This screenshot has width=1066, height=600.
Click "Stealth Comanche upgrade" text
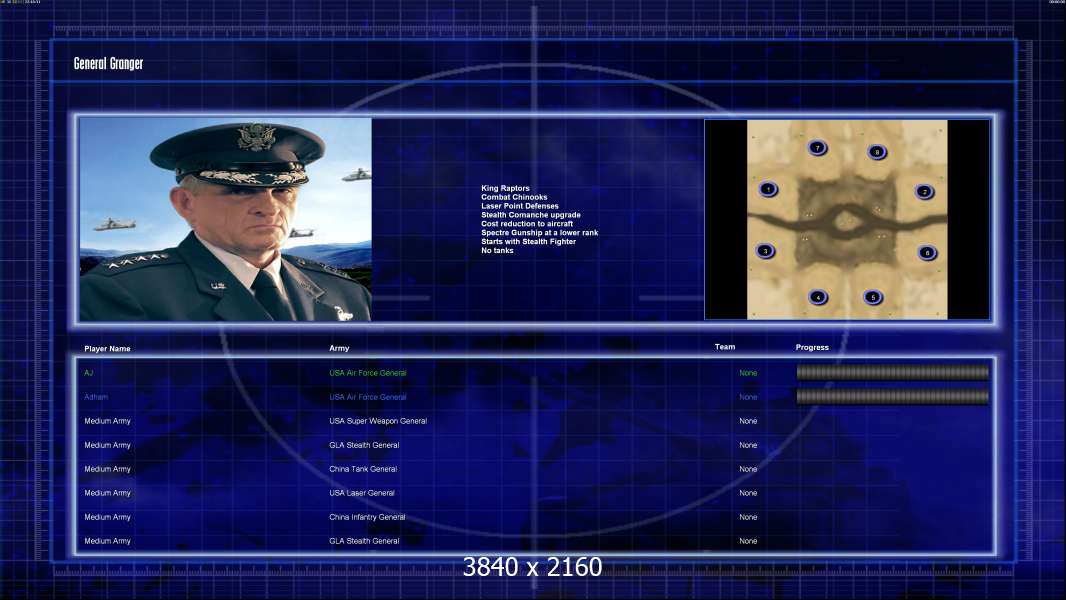point(531,215)
